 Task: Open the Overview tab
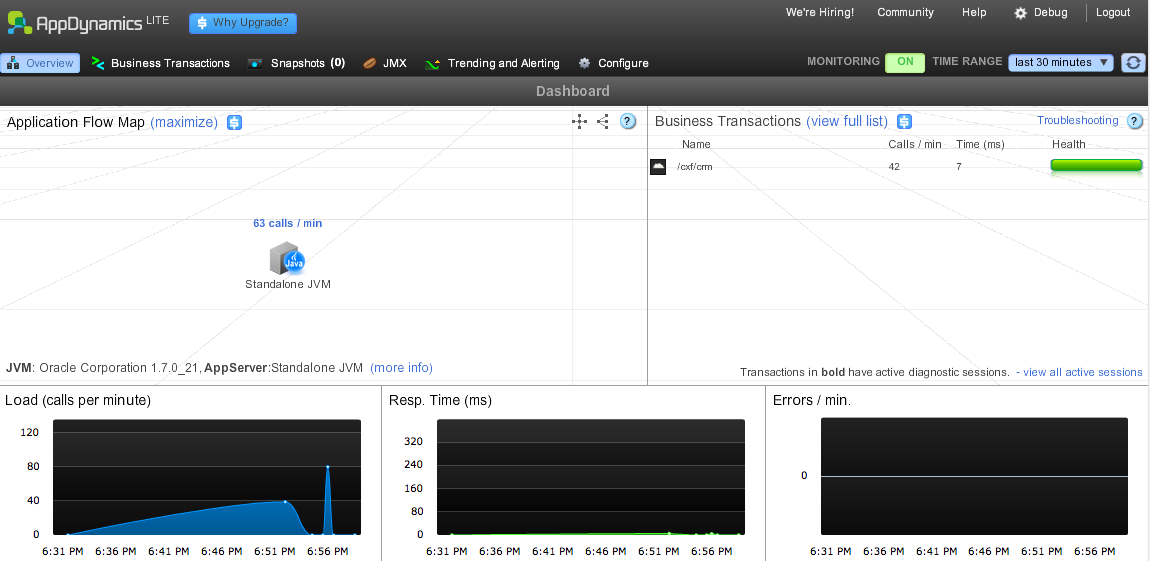click(40, 63)
